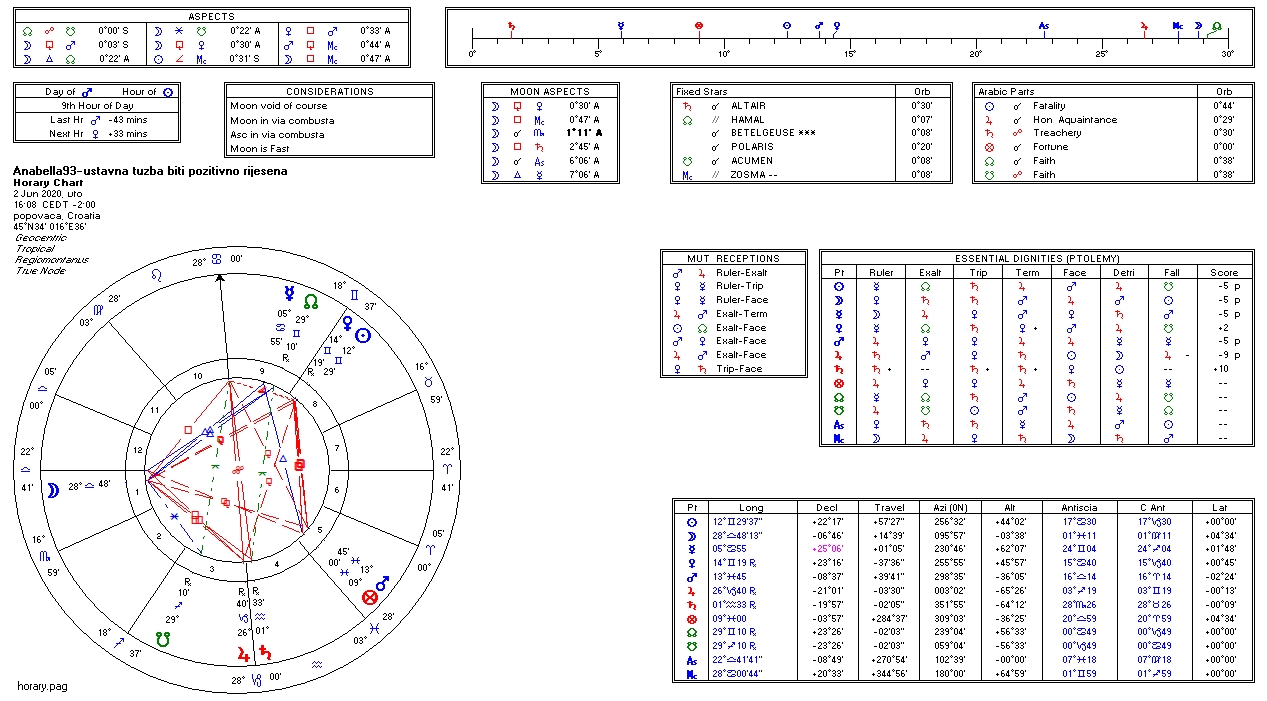Select the Mercury glyph in the longitude table
Image resolution: width=1267 pixels, height=701 pixels.
point(691,549)
